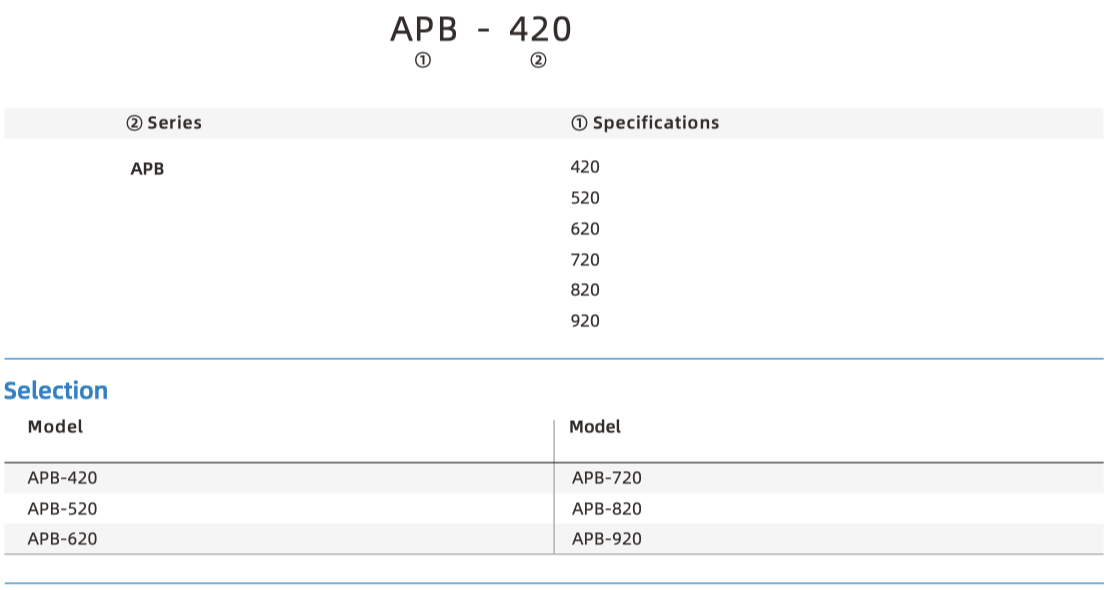Image resolution: width=1108 pixels, height=590 pixels.
Task: Select specification value 720
Action: [585, 260]
